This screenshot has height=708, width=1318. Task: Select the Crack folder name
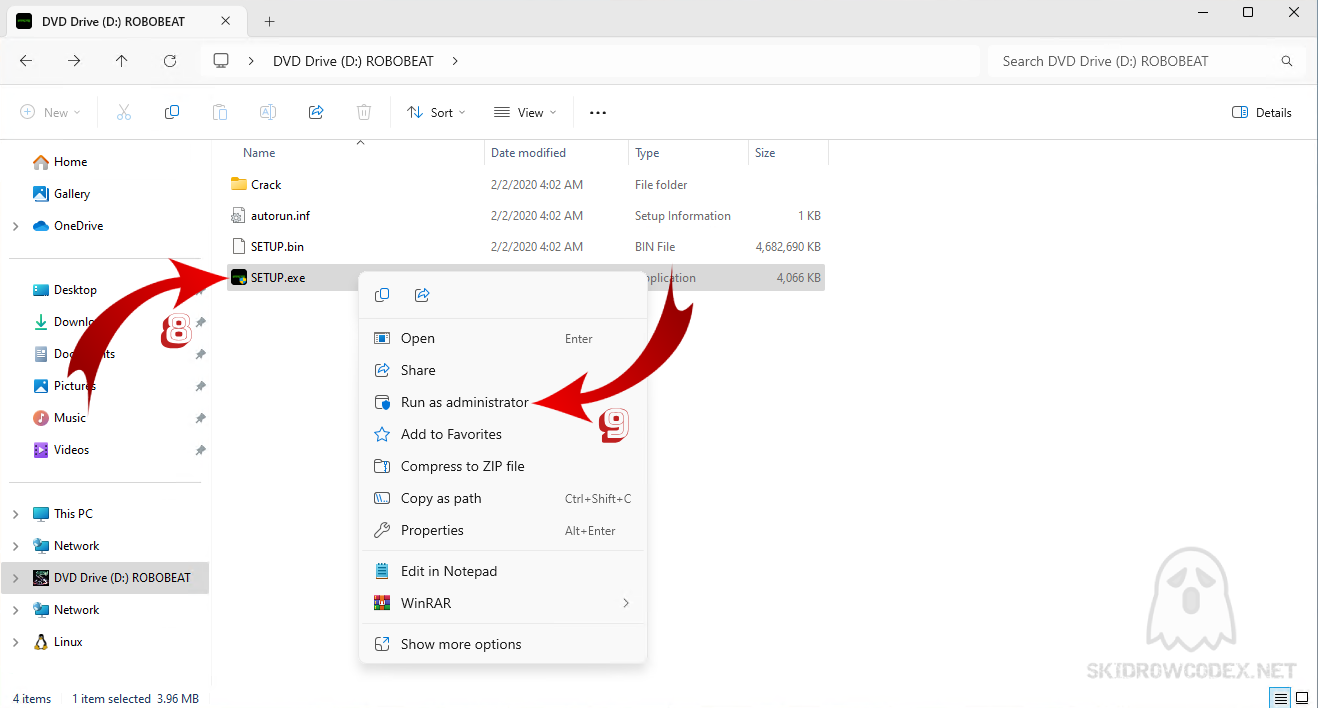point(266,184)
